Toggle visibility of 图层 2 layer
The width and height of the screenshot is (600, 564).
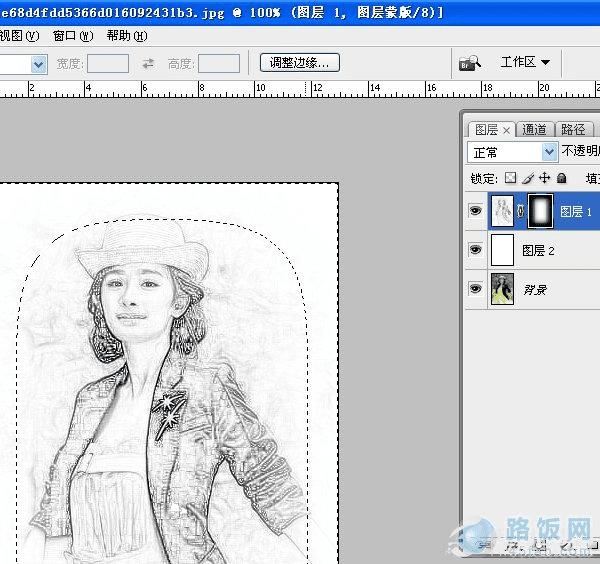[475, 250]
